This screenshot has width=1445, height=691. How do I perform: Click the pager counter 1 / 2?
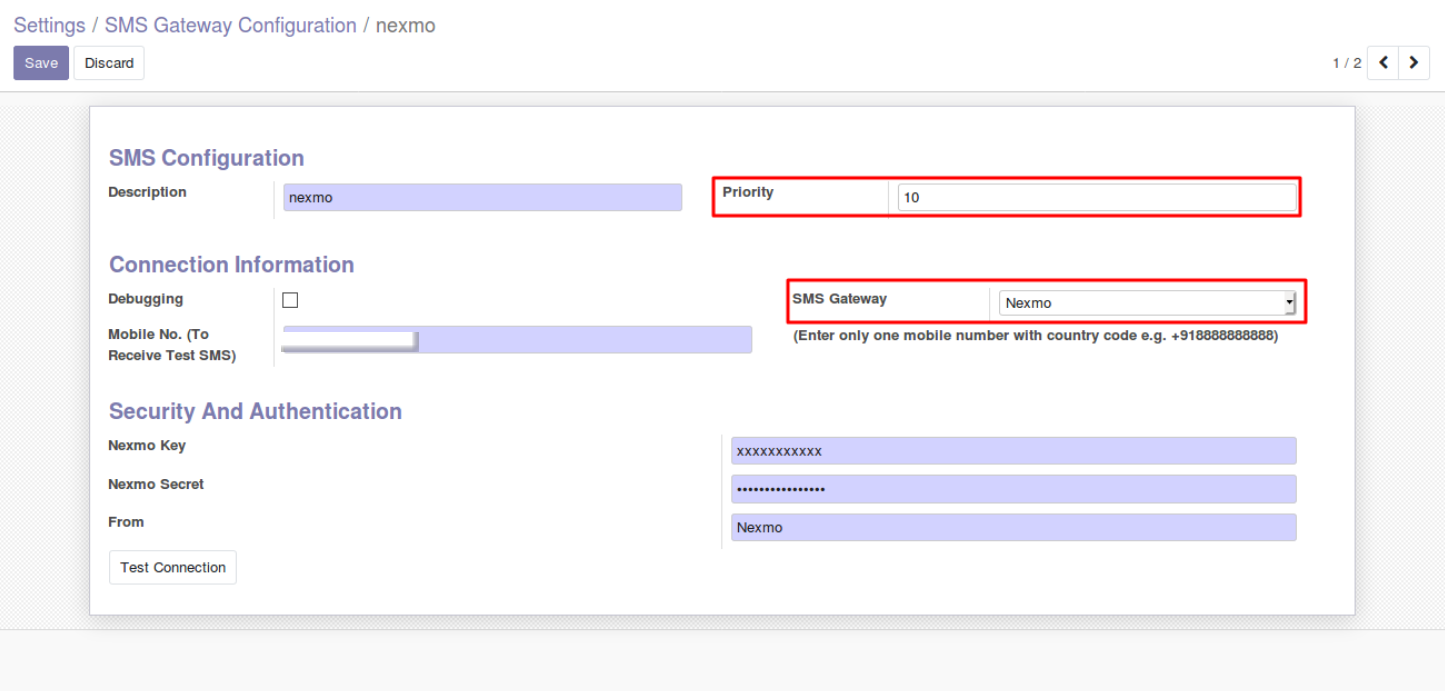(x=1346, y=63)
